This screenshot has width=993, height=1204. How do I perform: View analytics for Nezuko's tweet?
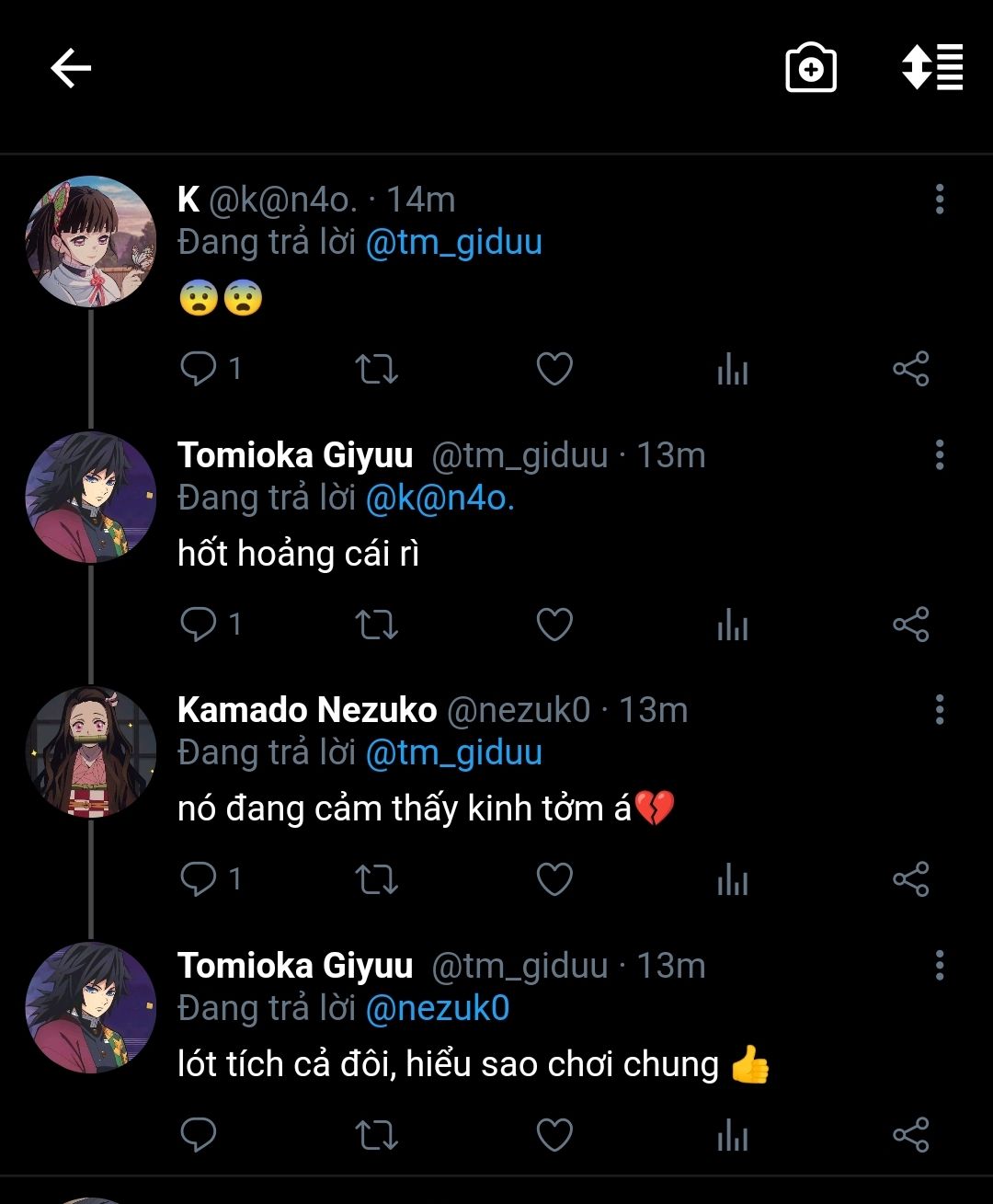click(733, 879)
